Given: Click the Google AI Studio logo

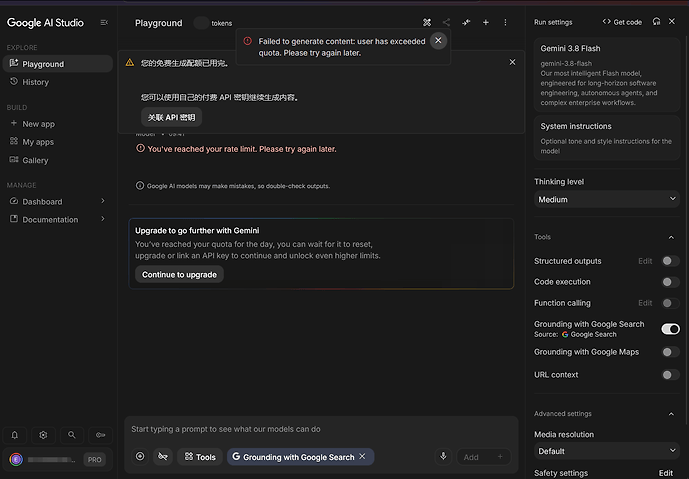Looking at the screenshot, I should (x=45, y=23).
